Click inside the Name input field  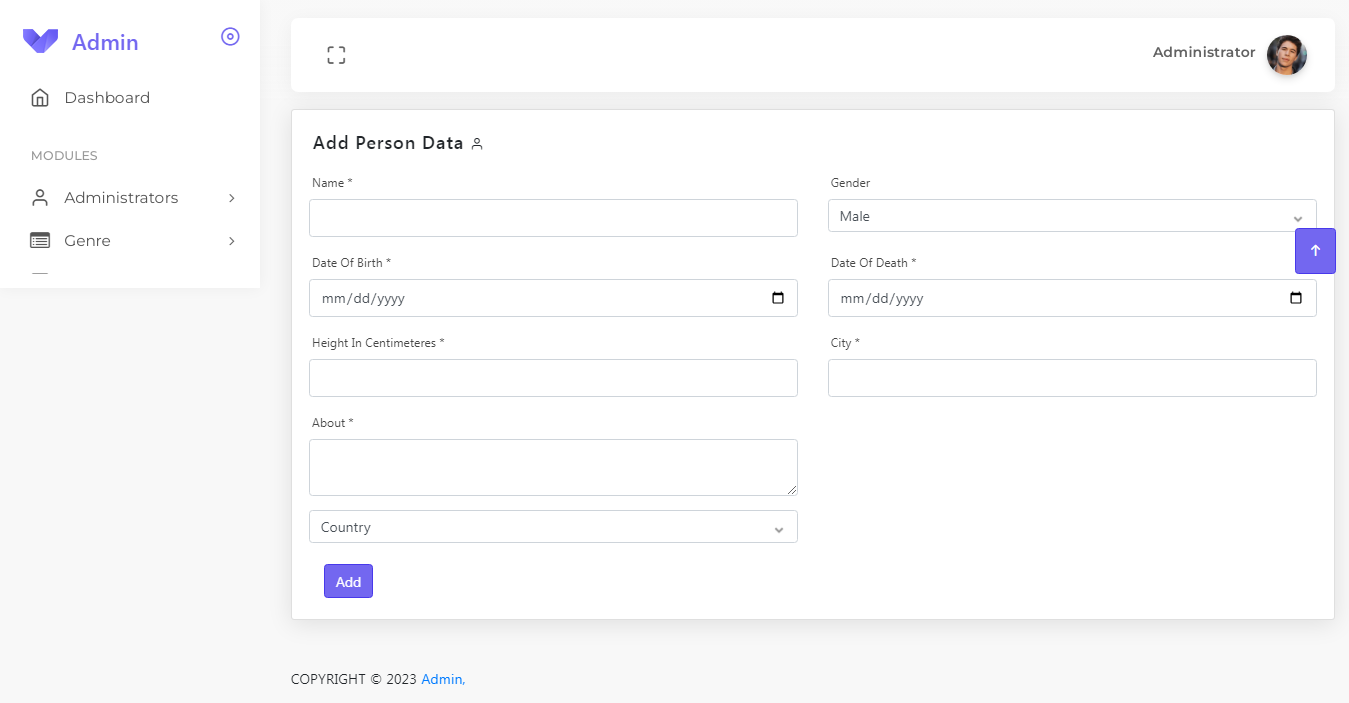pos(553,218)
